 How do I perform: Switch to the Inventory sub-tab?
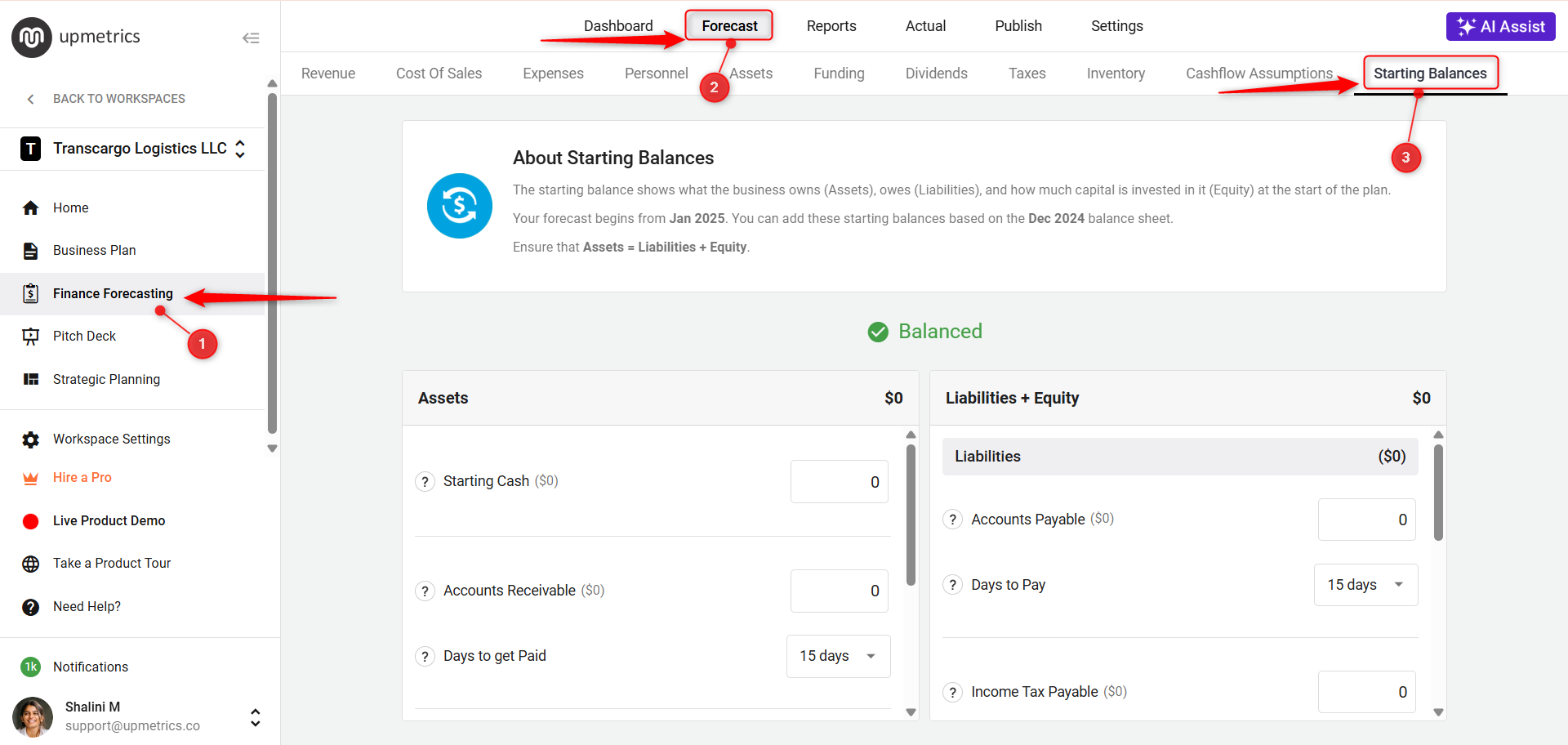[1116, 74]
